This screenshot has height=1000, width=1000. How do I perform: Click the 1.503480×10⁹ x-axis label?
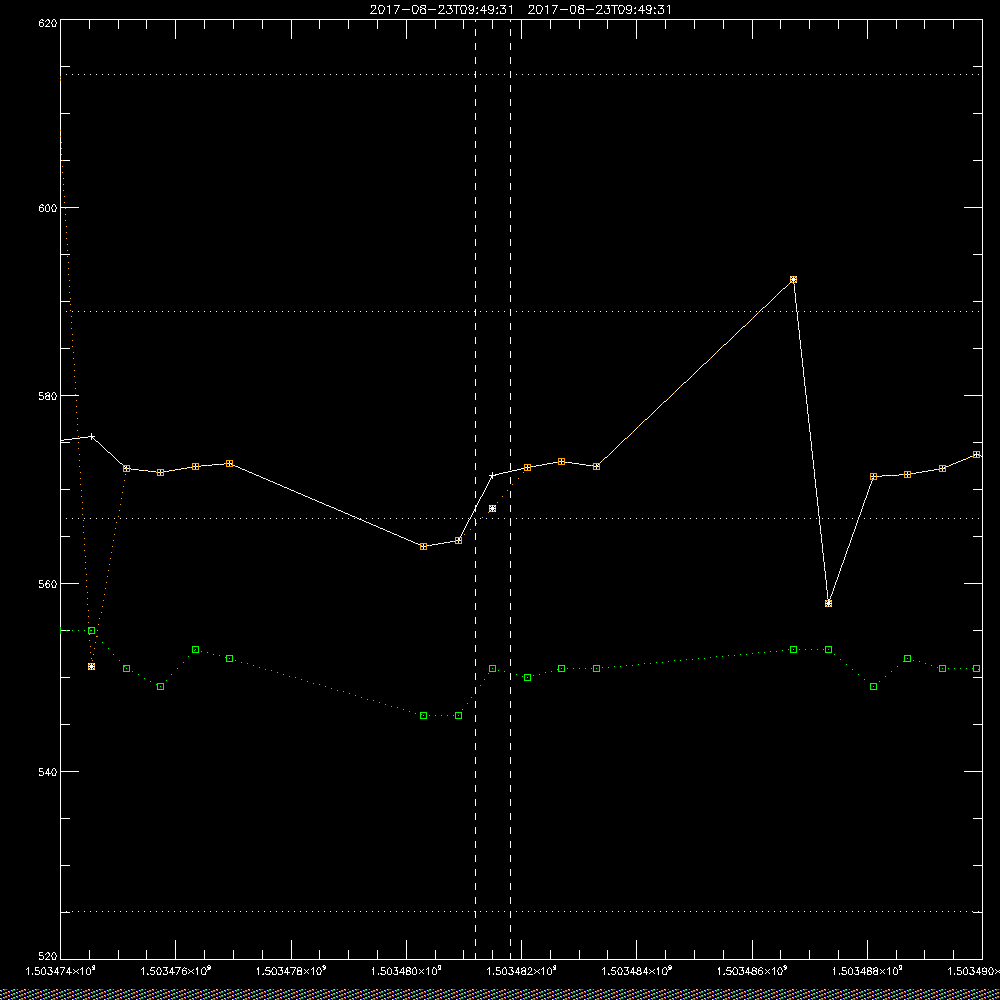(407, 971)
